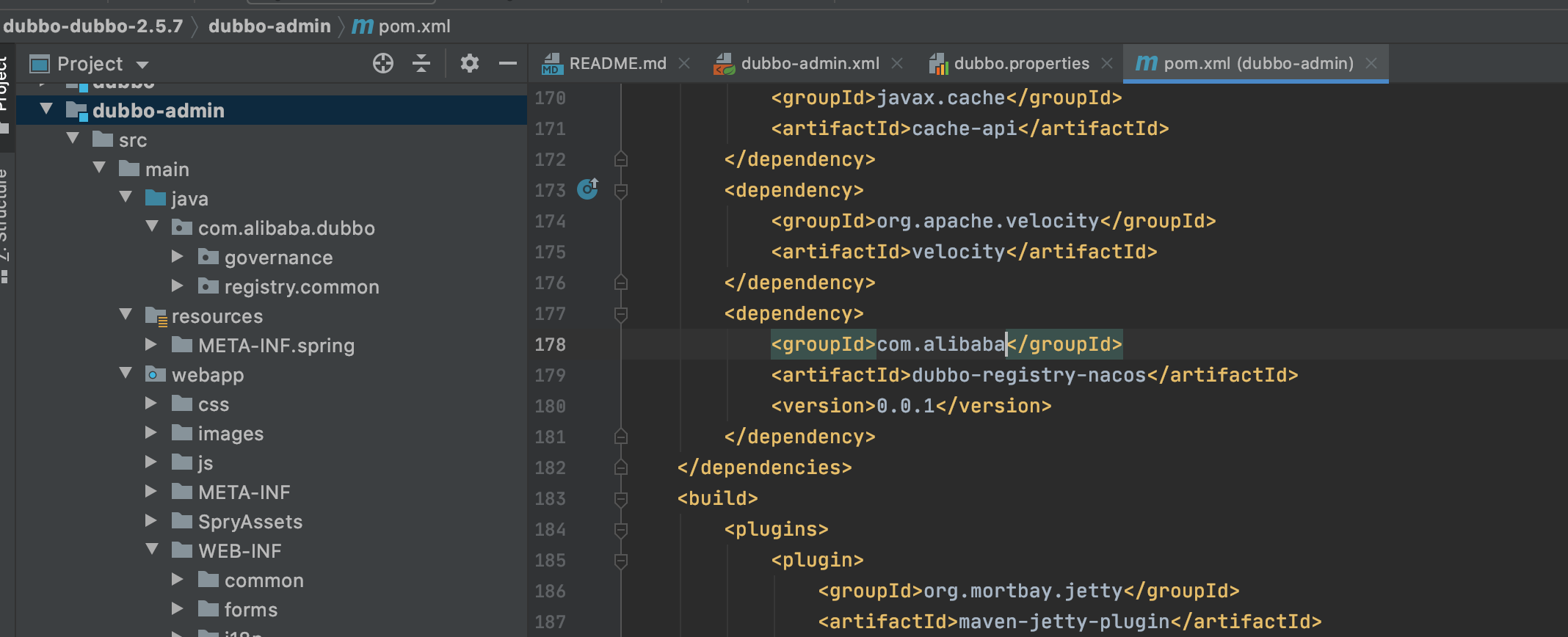1568x637 pixels.
Task: Fold the plugins block at line 184
Action: pyautogui.click(x=620, y=530)
